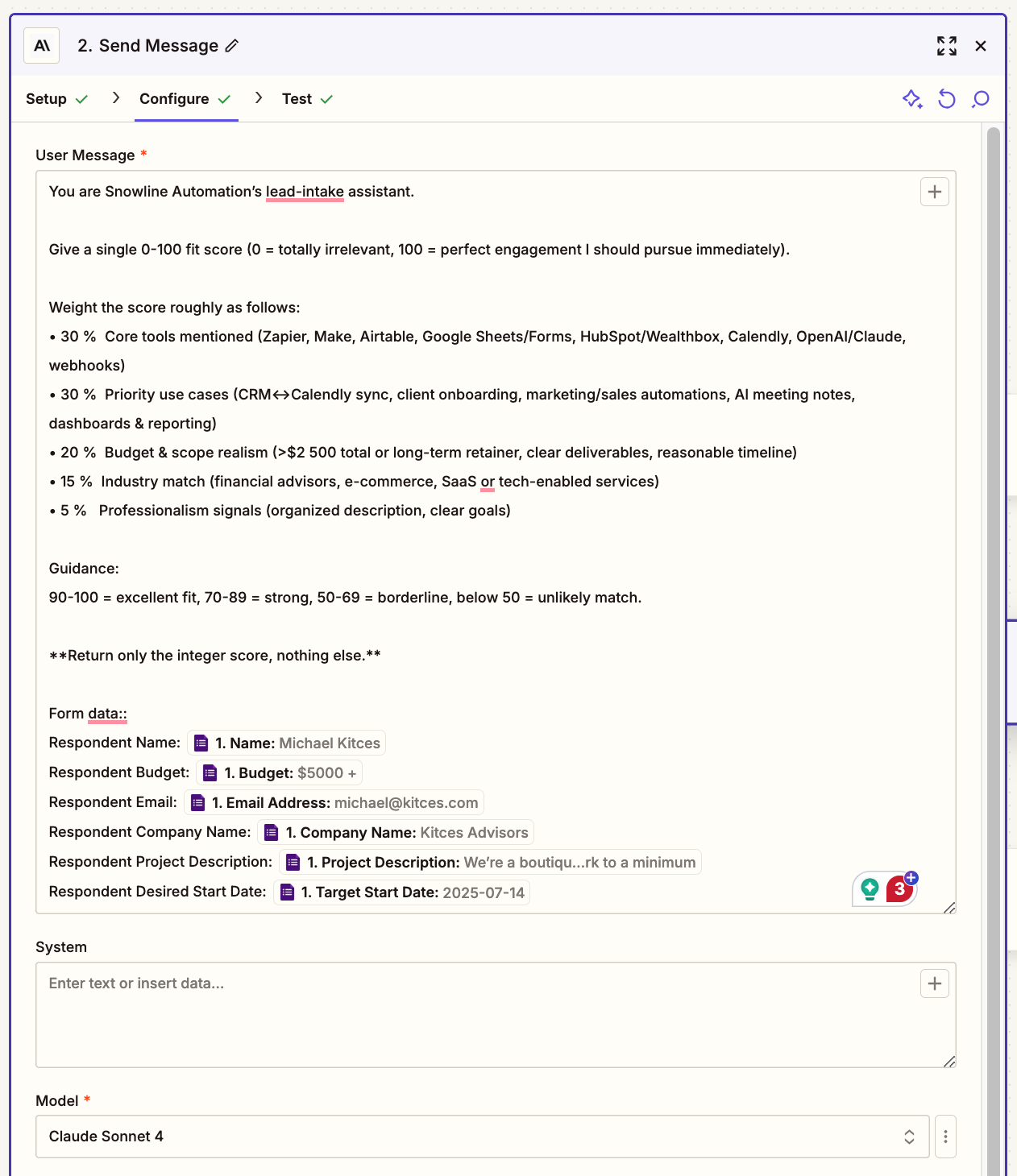This screenshot has height=1176, width=1017.
Task: Click the undo/refresh arrow icon
Action: pos(947,99)
